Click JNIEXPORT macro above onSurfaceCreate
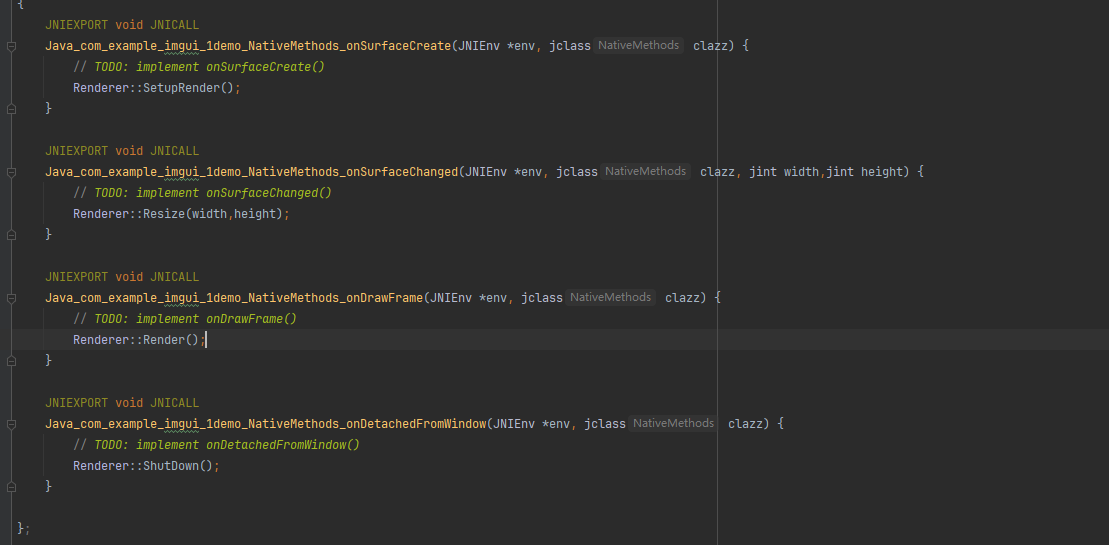Image resolution: width=1109 pixels, height=545 pixels. (x=76, y=25)
